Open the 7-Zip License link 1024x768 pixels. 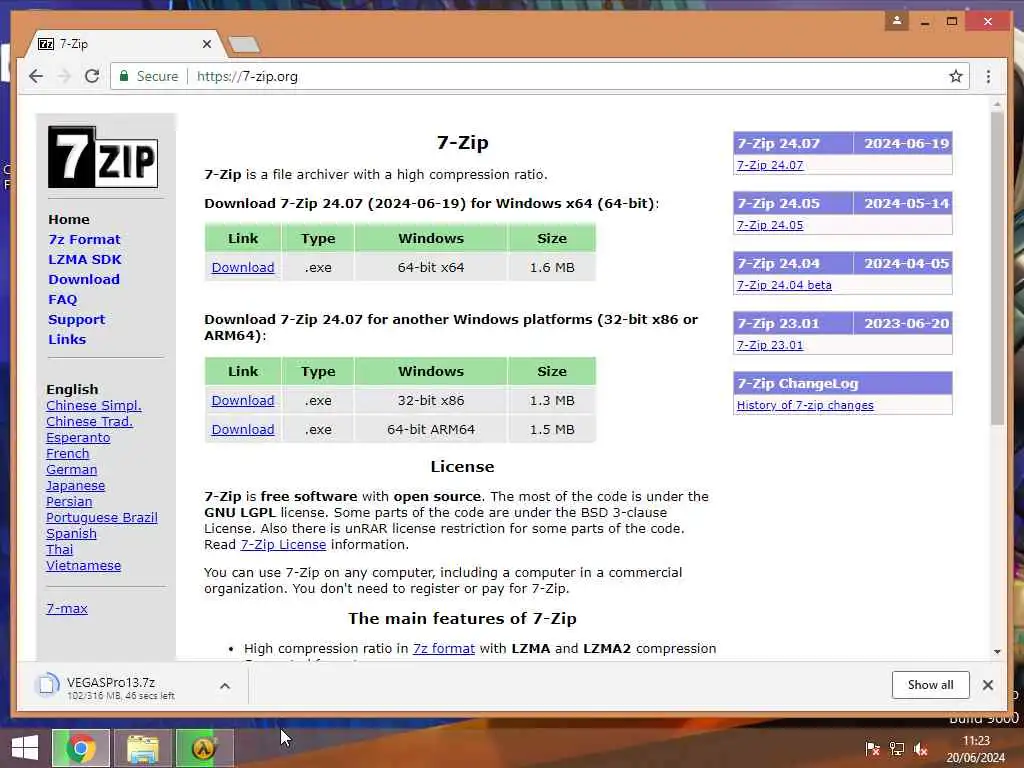coord(283,545)
